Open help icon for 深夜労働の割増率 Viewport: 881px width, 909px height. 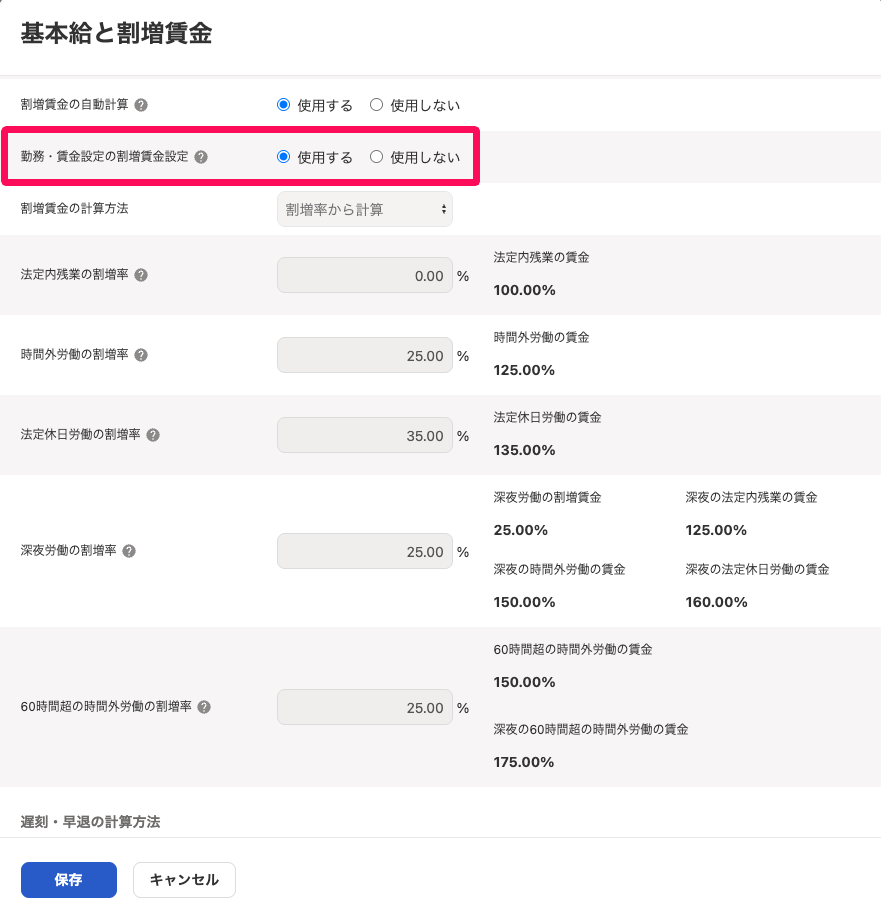[129, 551]
